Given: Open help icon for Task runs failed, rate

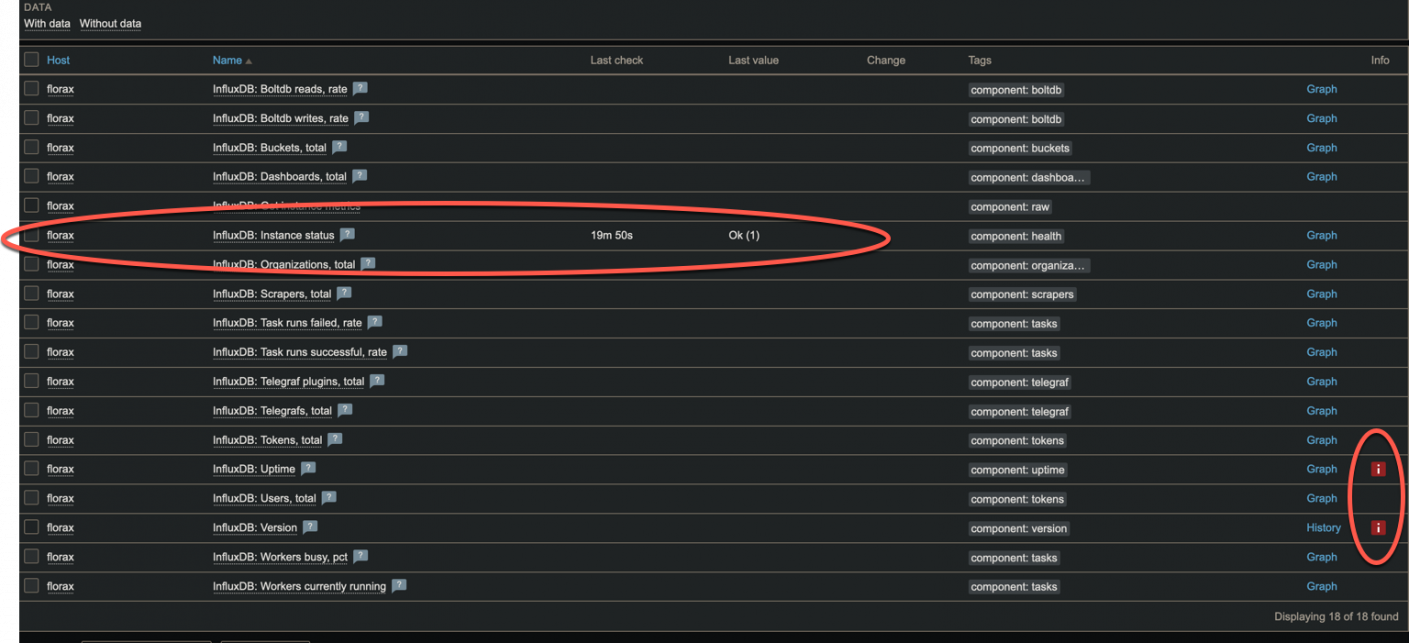Looking at the screenshot, I should click(375, 322).
